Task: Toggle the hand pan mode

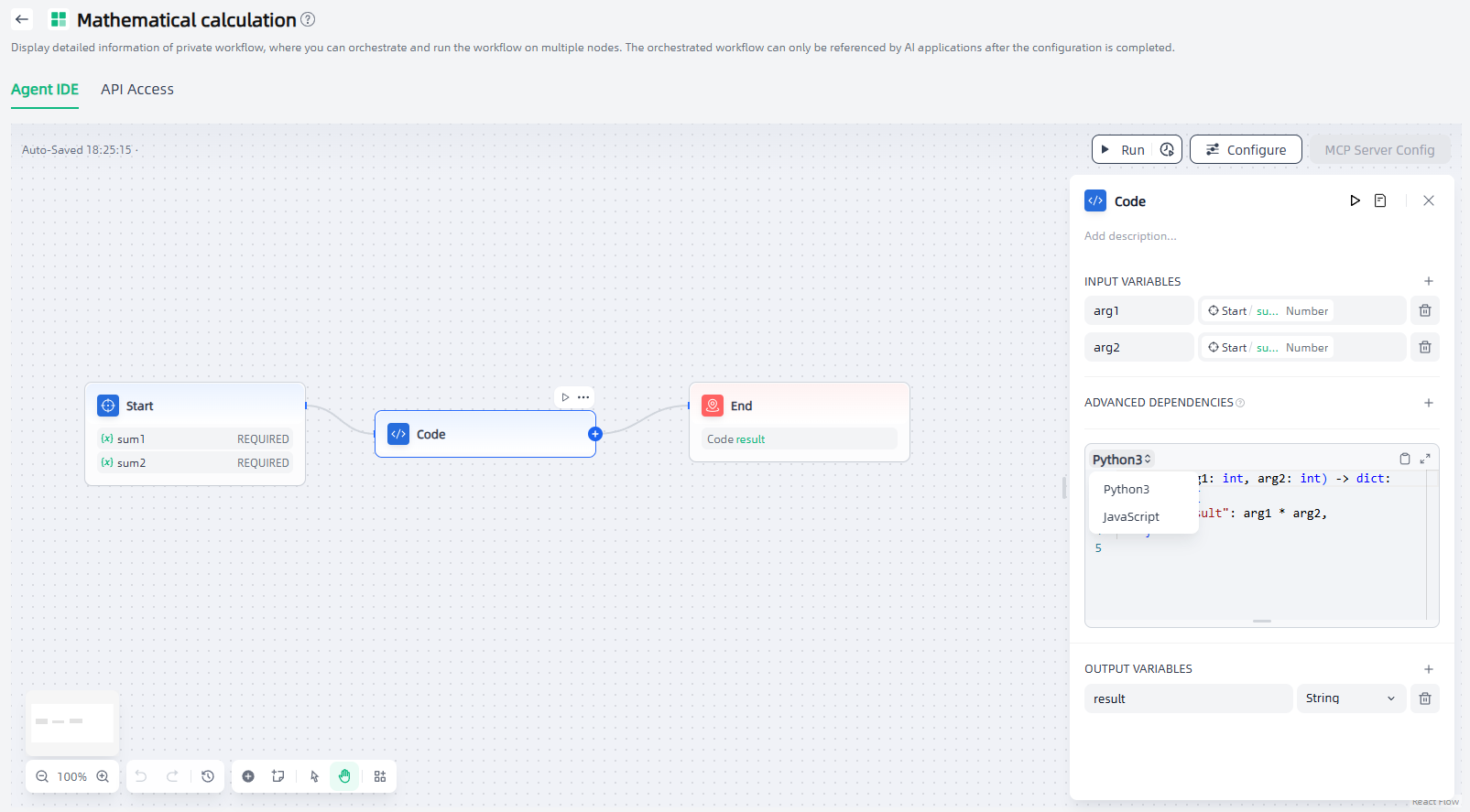Action: tap(344, 776)
